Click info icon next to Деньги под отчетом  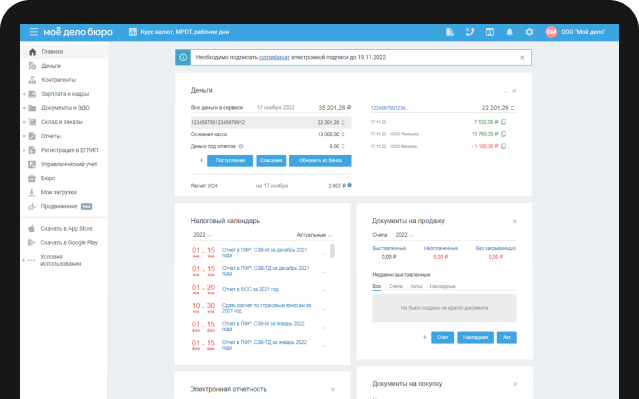click(x=241, y=146)
